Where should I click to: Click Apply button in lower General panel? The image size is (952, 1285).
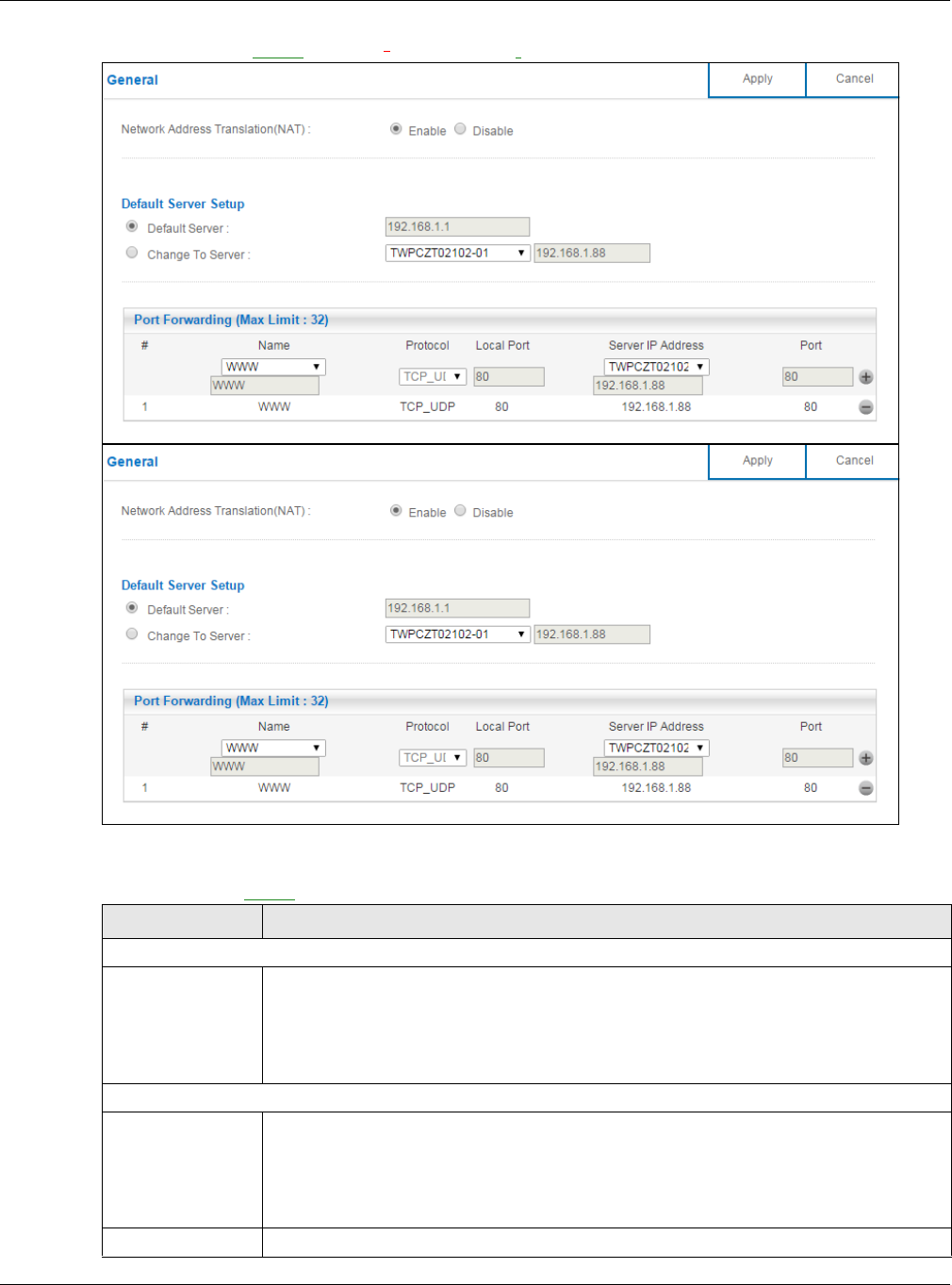click(757, 461)
